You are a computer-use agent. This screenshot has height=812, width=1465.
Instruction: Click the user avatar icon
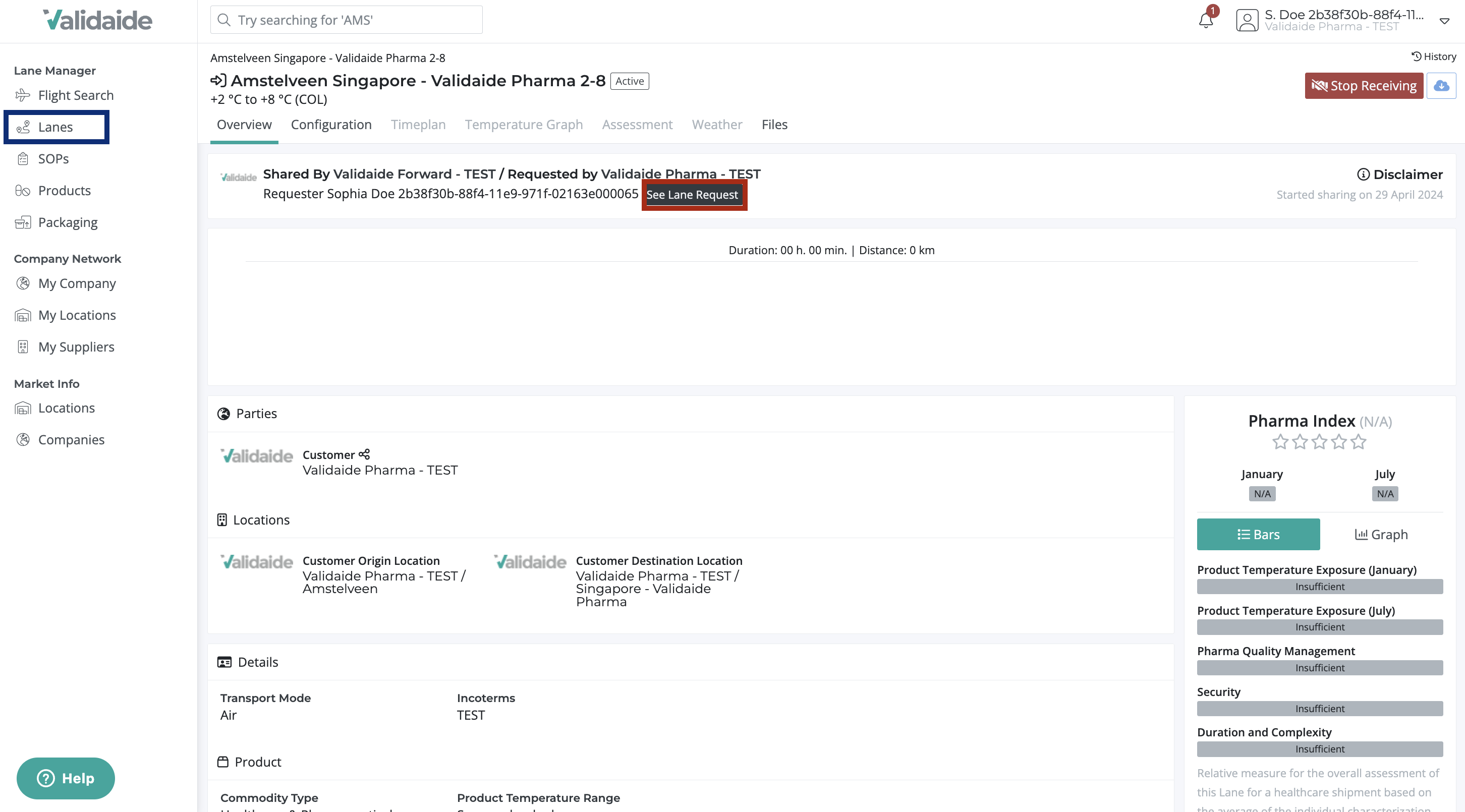tap(1247, 21)
